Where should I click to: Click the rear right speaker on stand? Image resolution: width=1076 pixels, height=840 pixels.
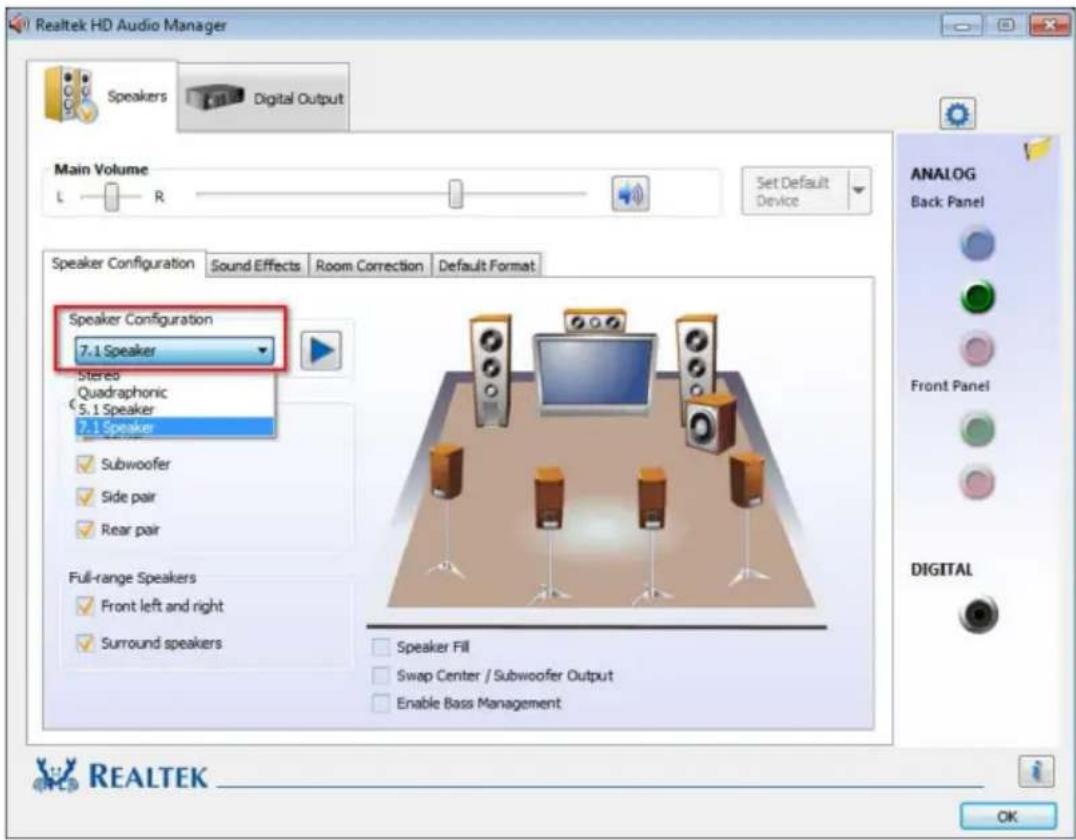pyautogui.click(x=651, y=535)
